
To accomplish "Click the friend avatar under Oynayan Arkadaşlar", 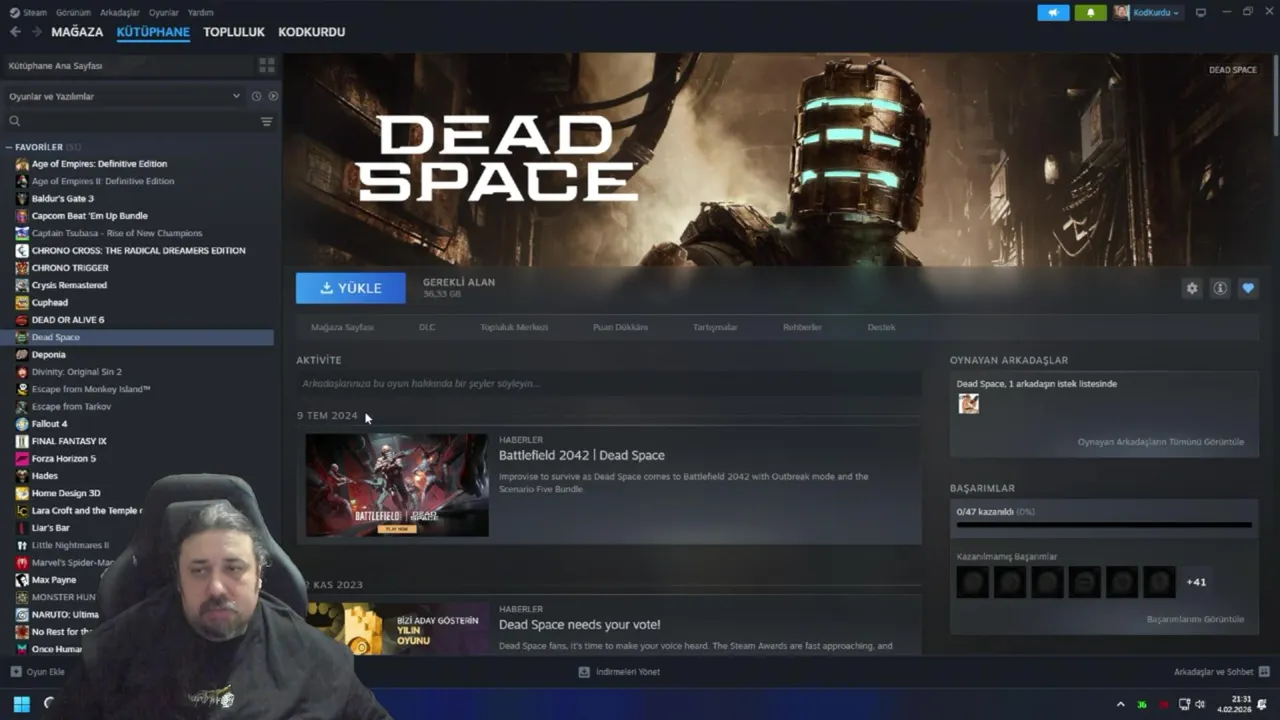I will [x=969, y=403].
